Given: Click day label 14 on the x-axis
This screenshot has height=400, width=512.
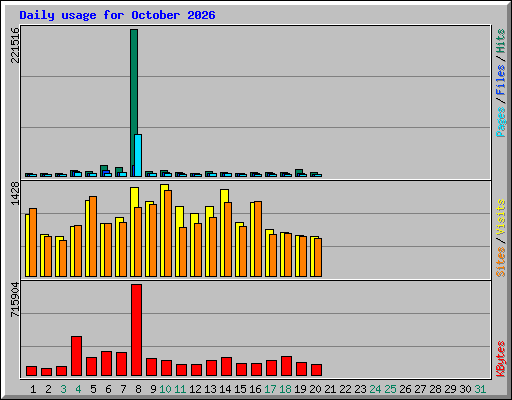Looking at the screenshot, I should tap(225, 389).
